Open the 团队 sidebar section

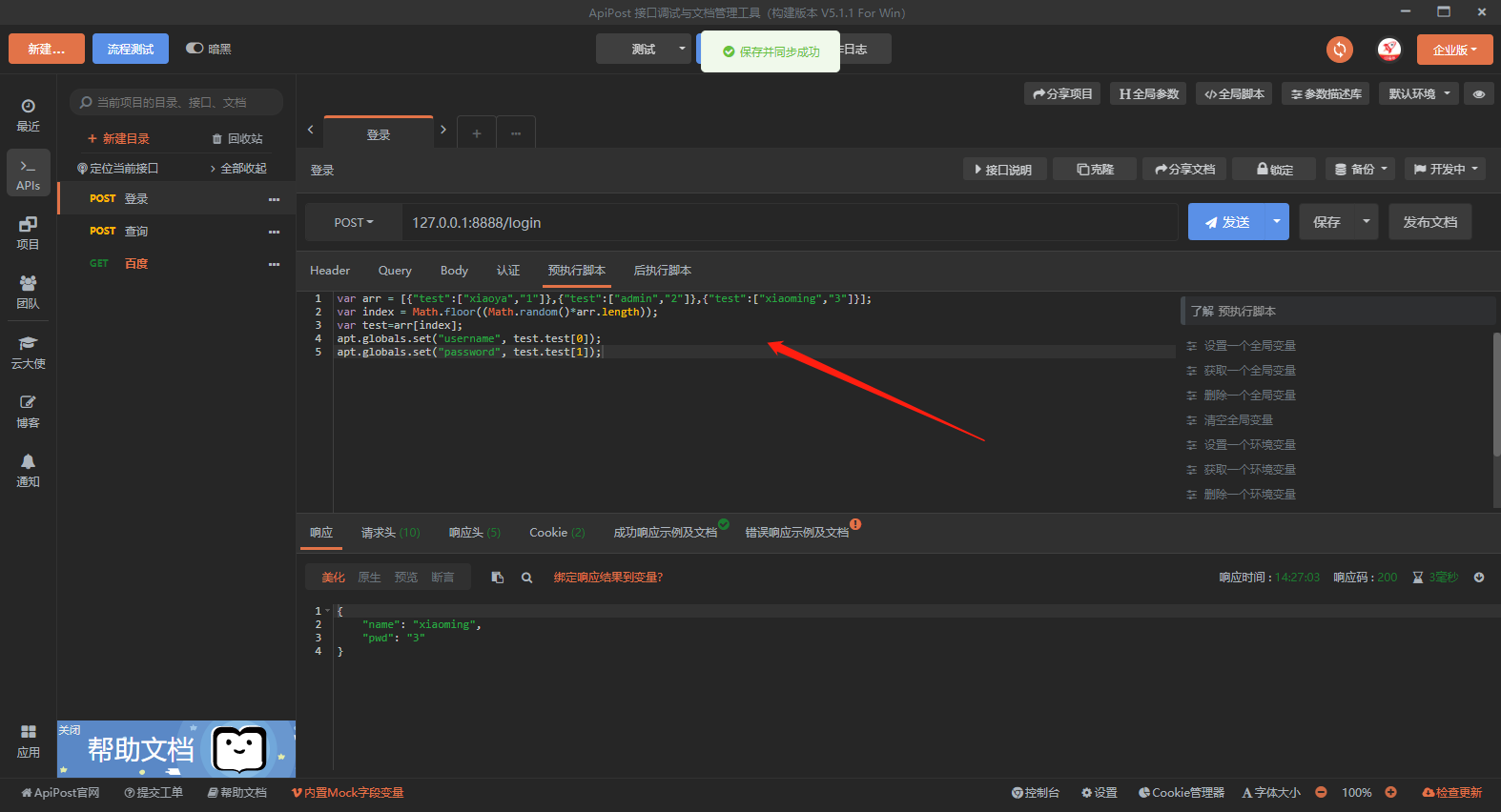pyautogui.click(x=28, y=292)
